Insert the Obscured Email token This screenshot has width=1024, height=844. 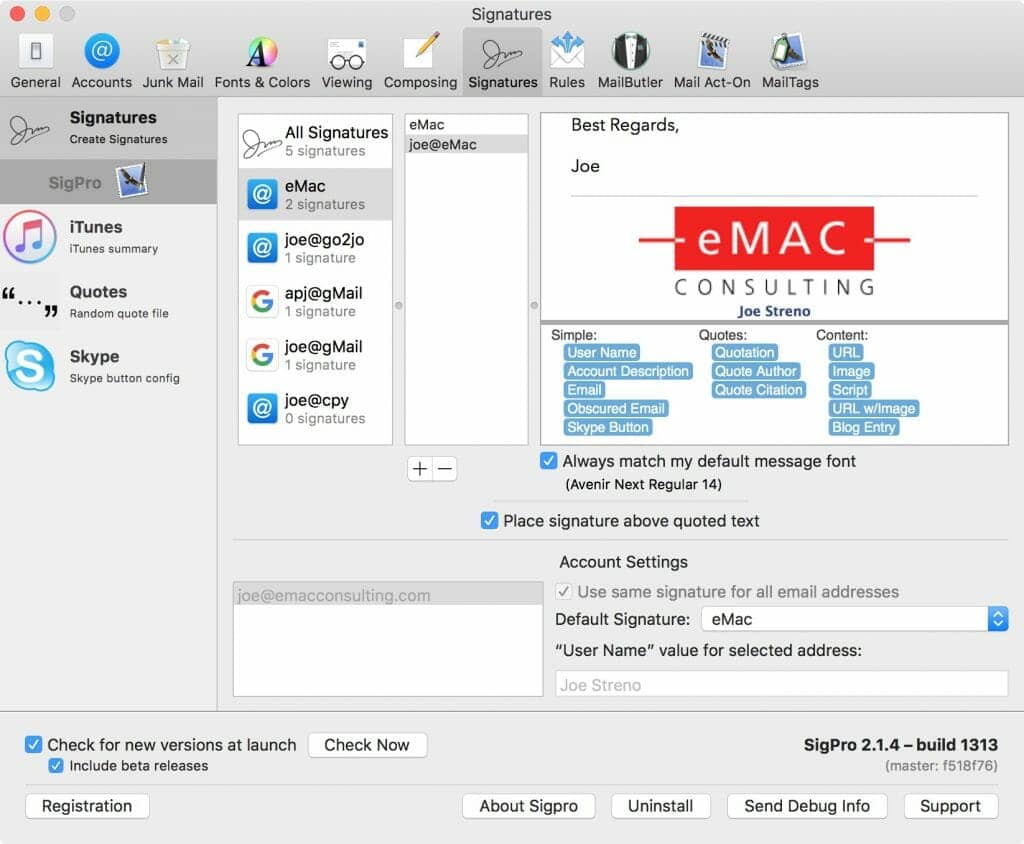pos(616,408)
